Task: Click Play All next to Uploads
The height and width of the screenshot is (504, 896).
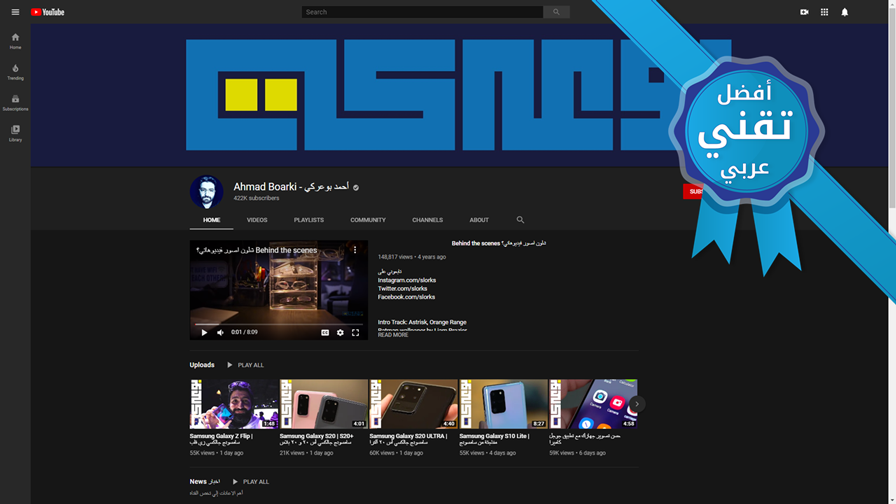Action: click(245, 365)
